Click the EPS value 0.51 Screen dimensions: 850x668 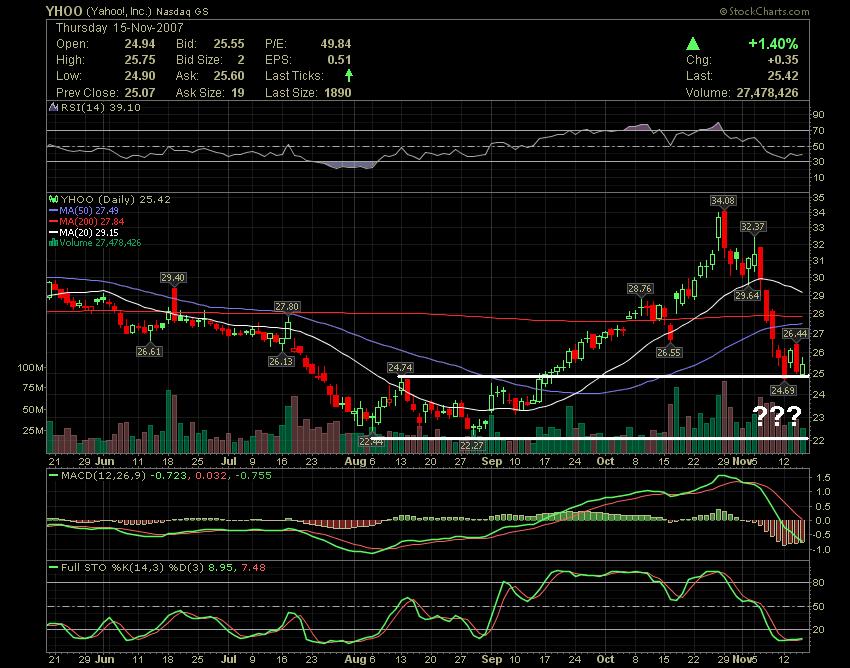tap(339, 60)
